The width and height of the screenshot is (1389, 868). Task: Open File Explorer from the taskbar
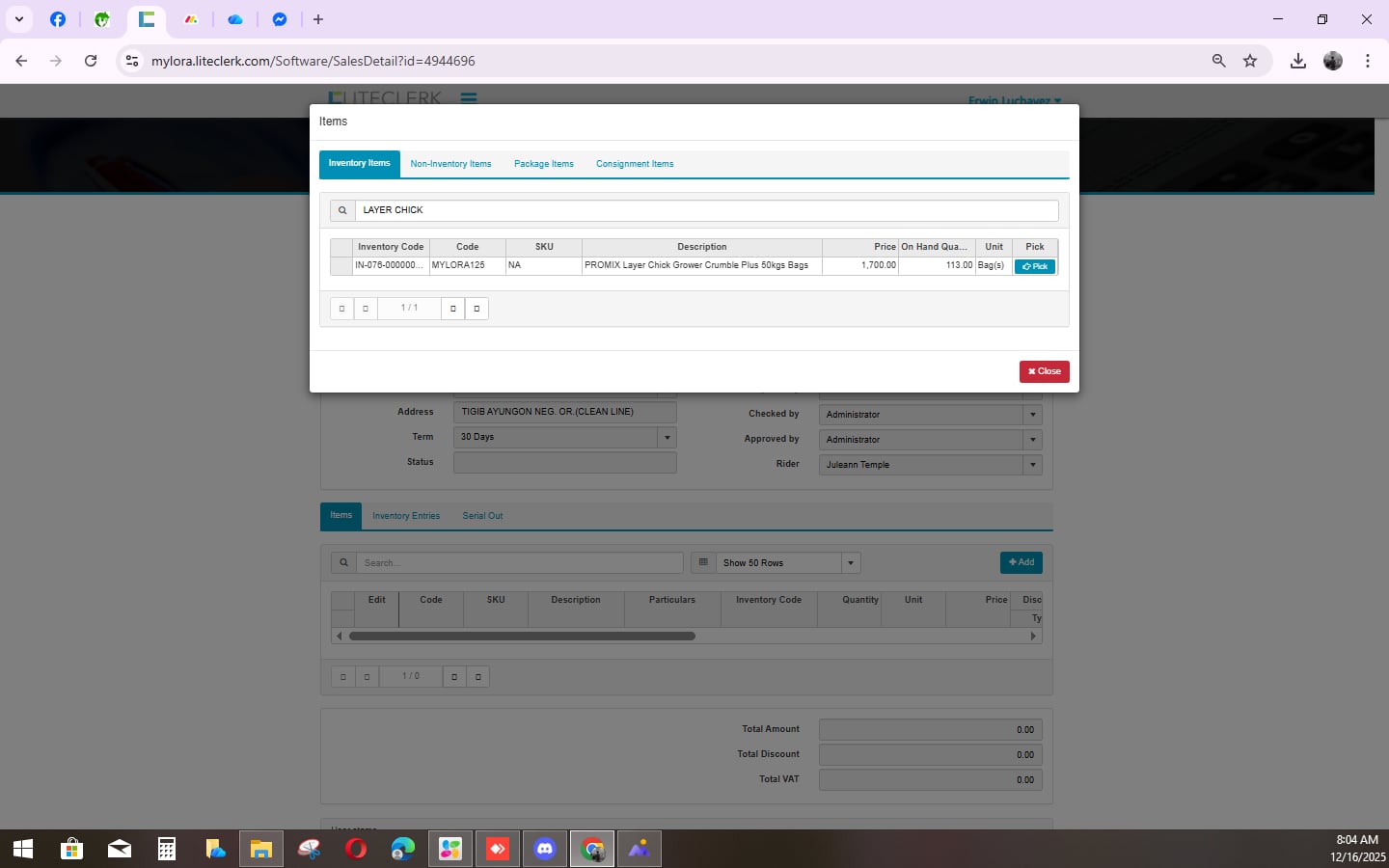click(261, 849)
